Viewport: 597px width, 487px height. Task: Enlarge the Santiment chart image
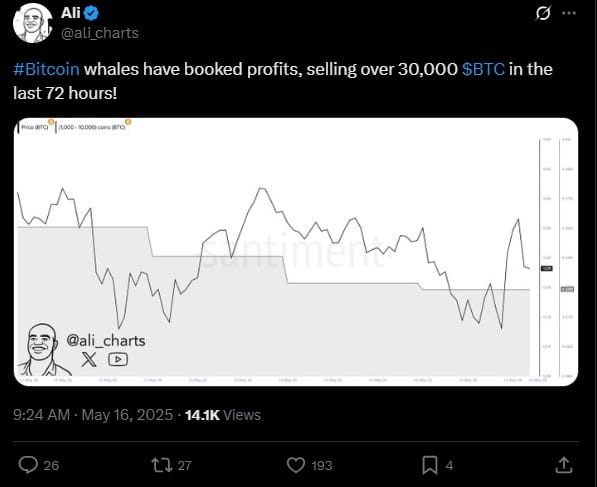tap(296, 252)
